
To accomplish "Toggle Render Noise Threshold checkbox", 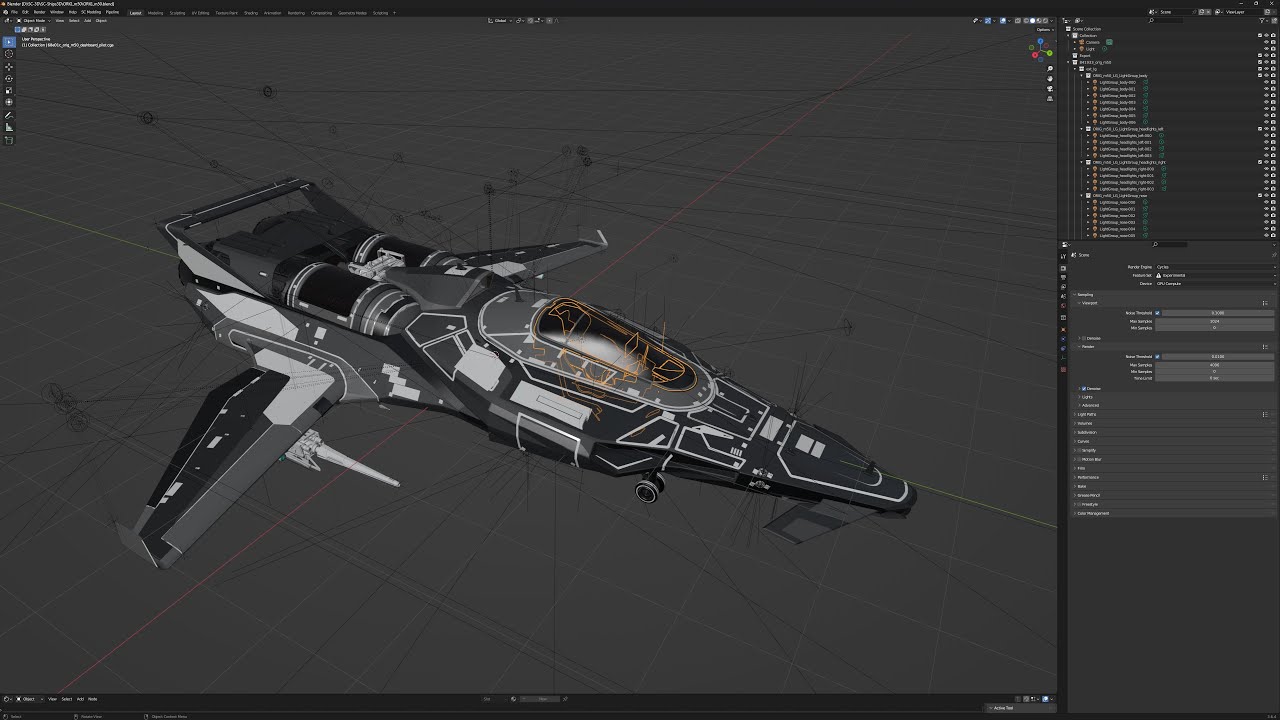I will 1157,356.
